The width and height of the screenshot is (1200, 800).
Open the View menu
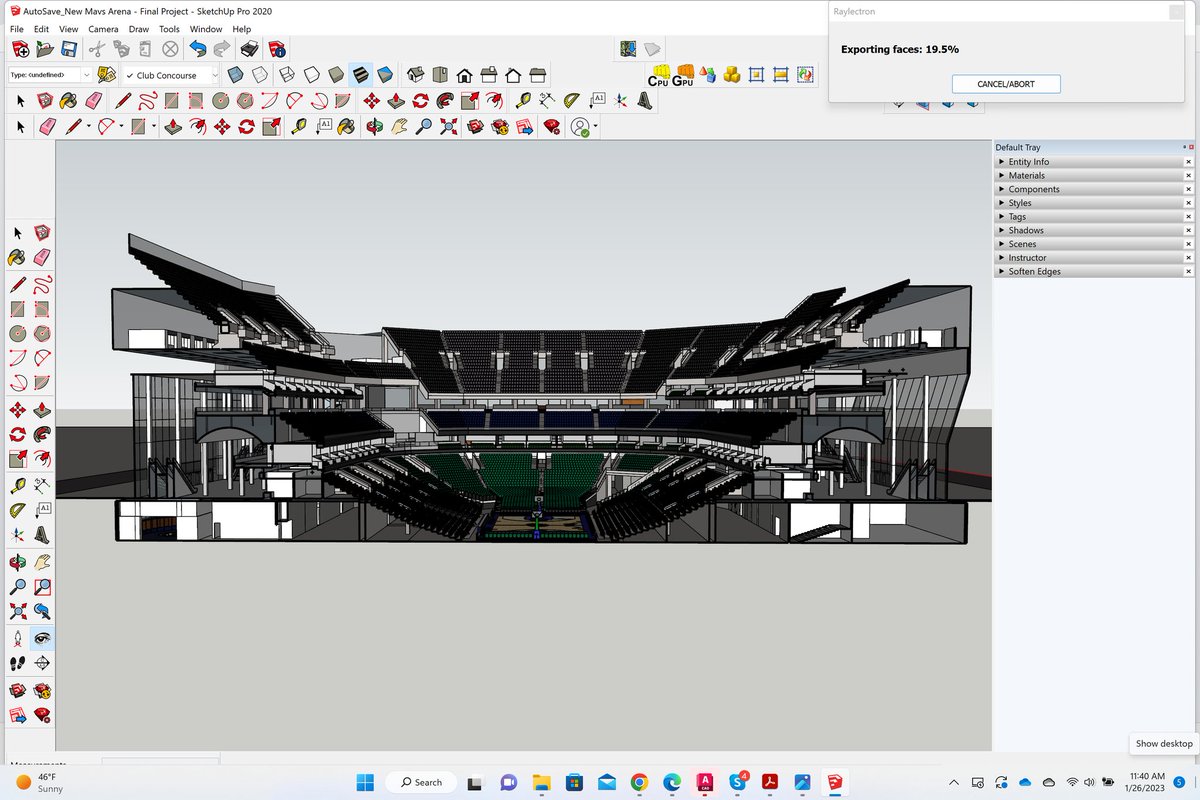click(x=69, y=29)
